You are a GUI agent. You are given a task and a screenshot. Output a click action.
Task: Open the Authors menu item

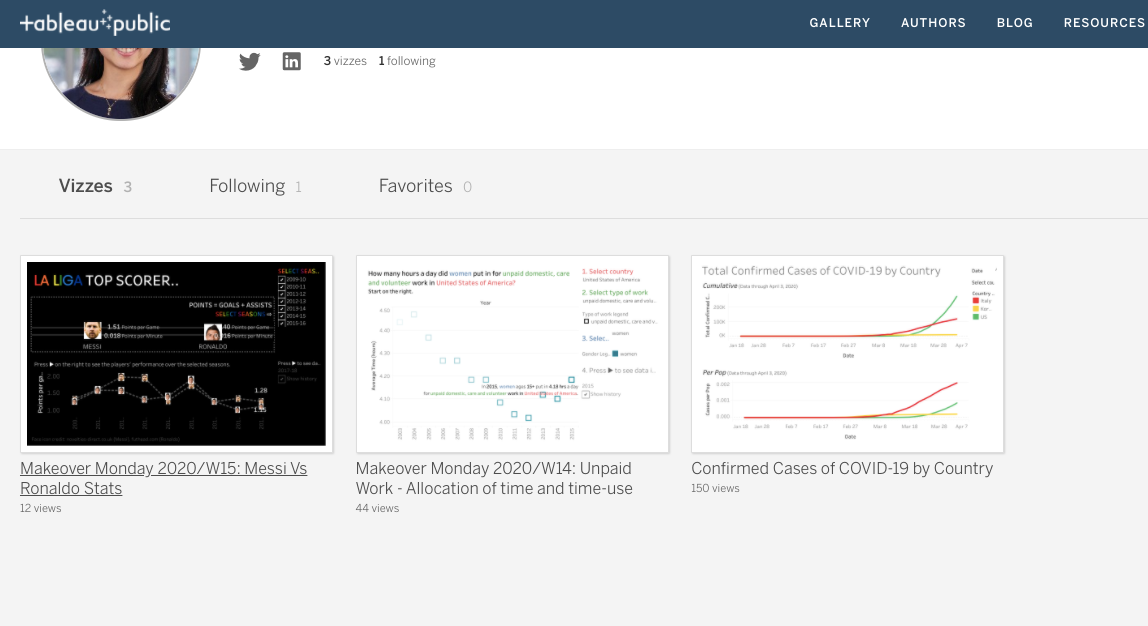point(933,23)
